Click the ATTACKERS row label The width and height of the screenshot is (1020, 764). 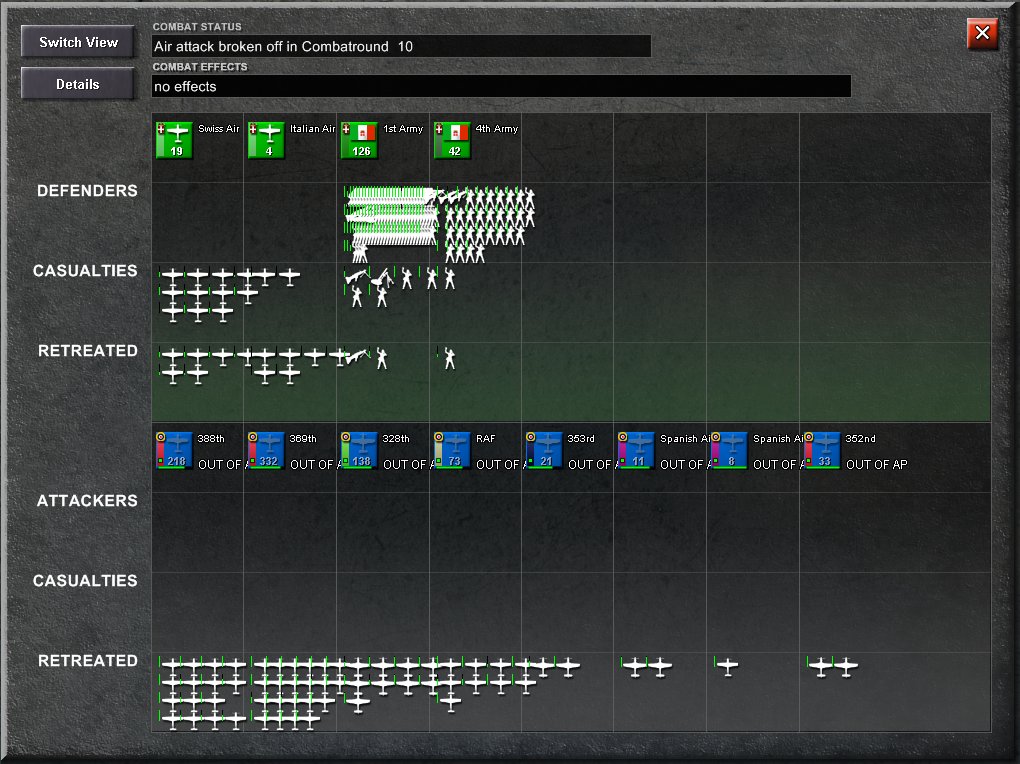[x=87, y=500]
